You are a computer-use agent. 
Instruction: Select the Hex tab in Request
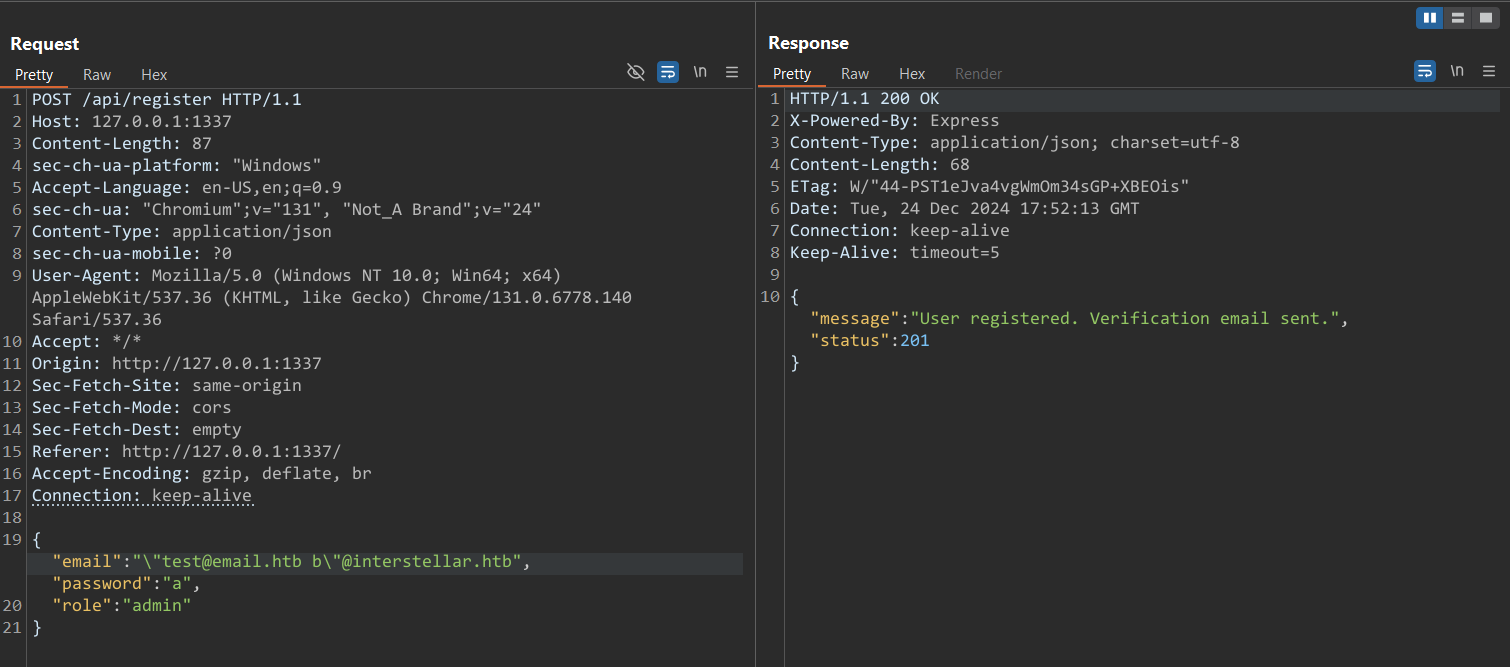click(x=154, y=75)
